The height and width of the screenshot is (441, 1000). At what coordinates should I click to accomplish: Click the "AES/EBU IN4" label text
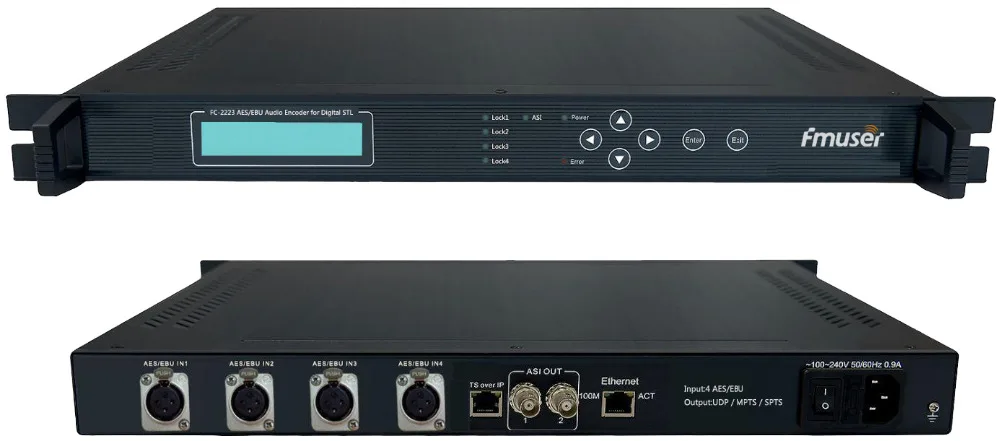click(x=420, y=364)
